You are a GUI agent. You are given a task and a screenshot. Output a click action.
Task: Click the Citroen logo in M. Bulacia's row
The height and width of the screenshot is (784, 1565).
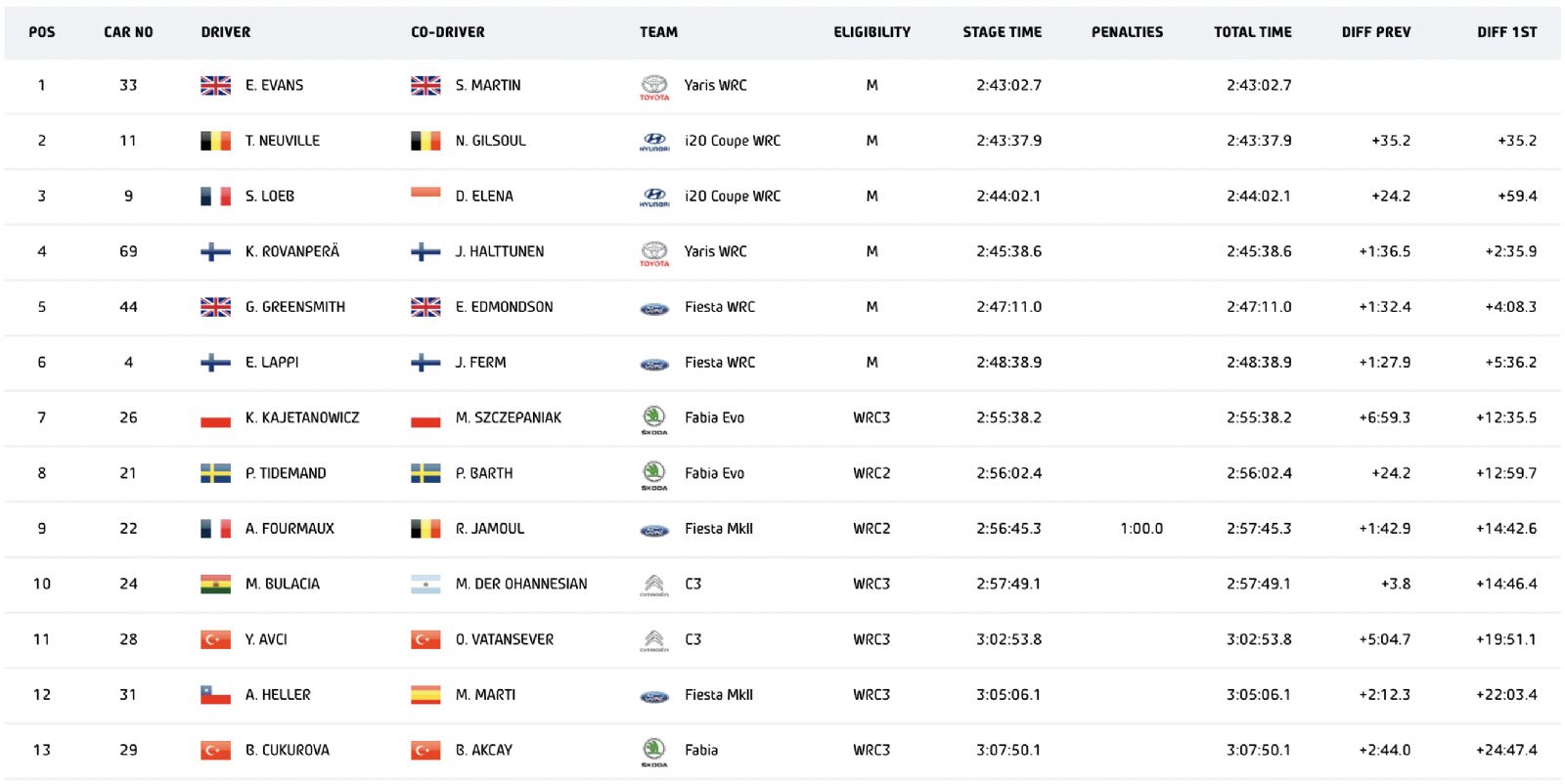(x=654, y=585)
